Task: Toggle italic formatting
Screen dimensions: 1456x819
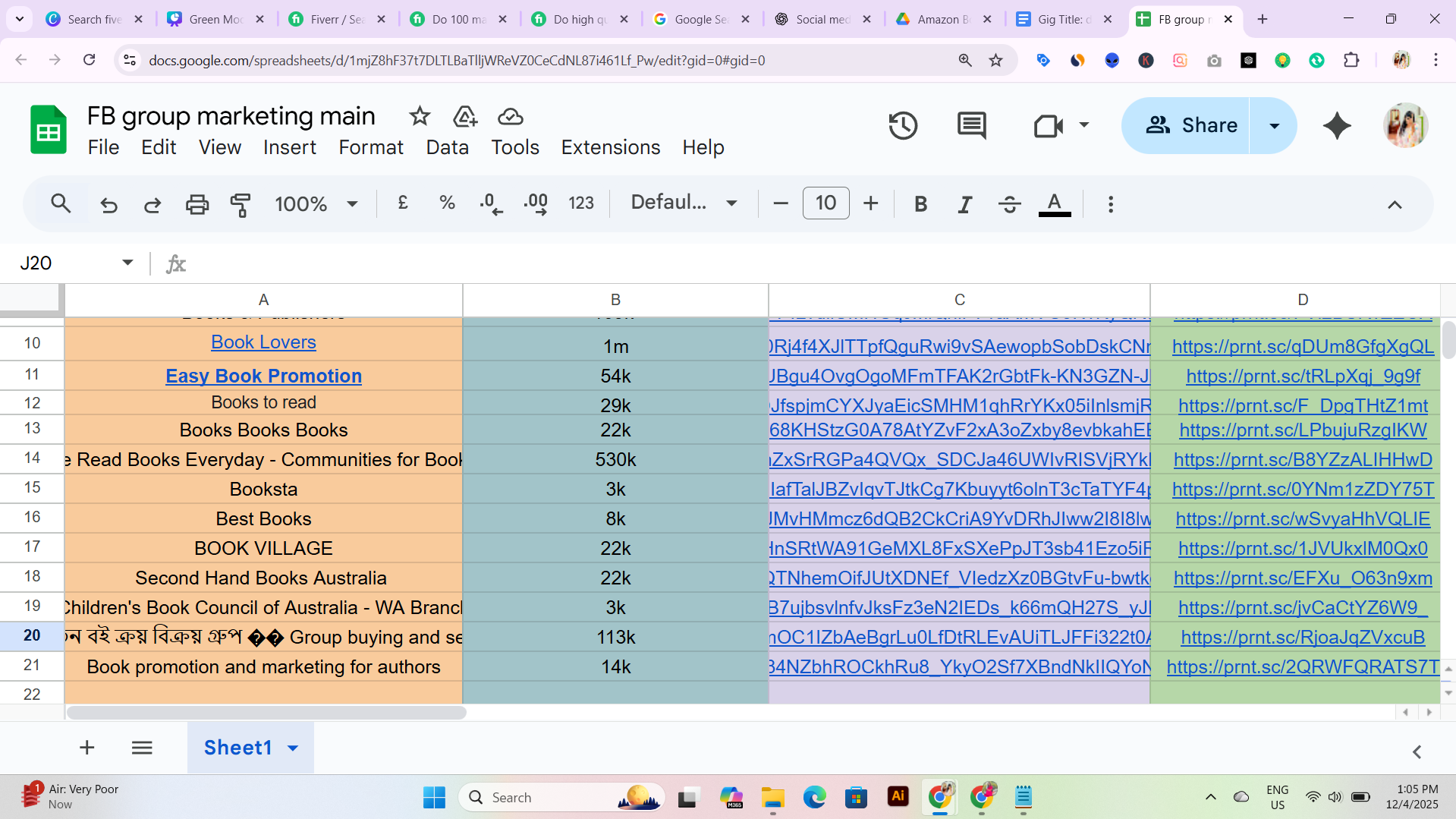Action: pos(964,204)
